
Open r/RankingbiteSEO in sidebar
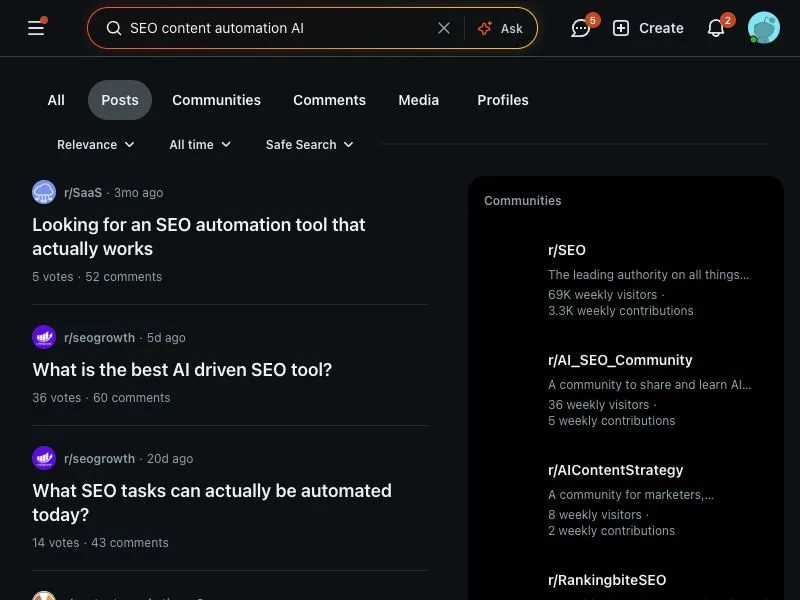pos(607,580)
